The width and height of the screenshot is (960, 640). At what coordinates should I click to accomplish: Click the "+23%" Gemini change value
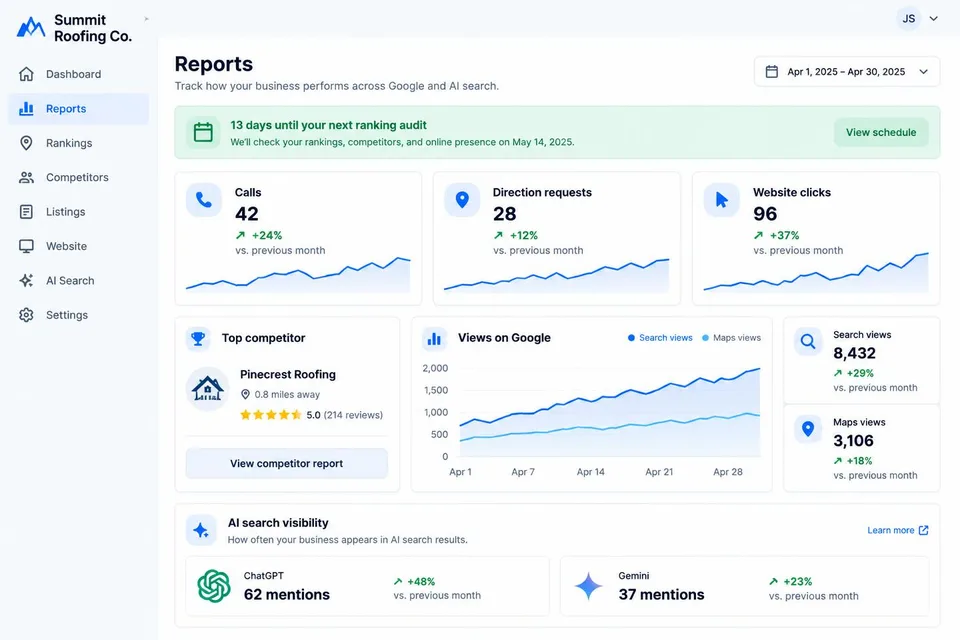pyautogui.click(x=798, y=582)
